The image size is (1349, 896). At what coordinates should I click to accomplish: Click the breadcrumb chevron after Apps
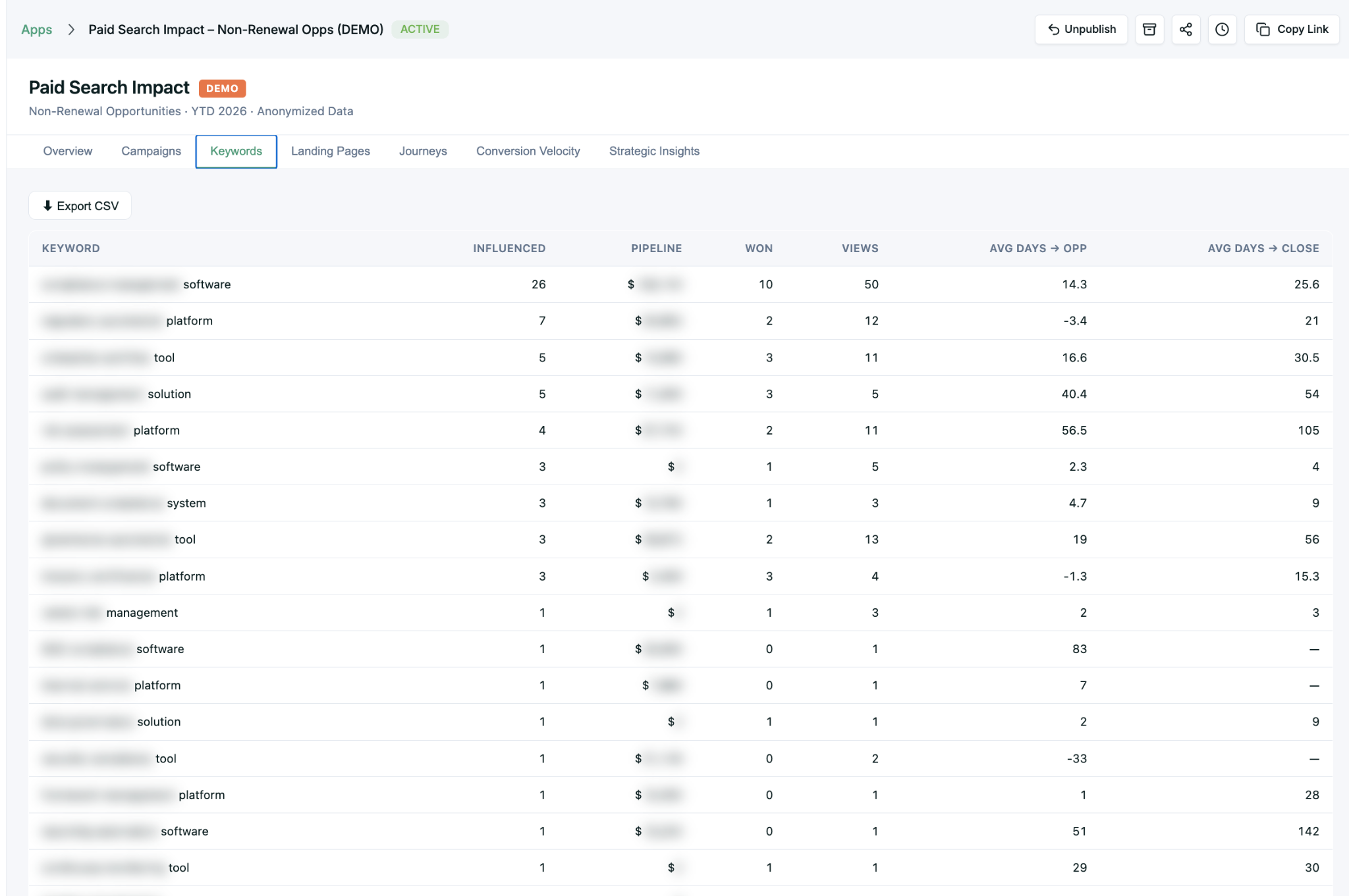(x=70, y=30)
